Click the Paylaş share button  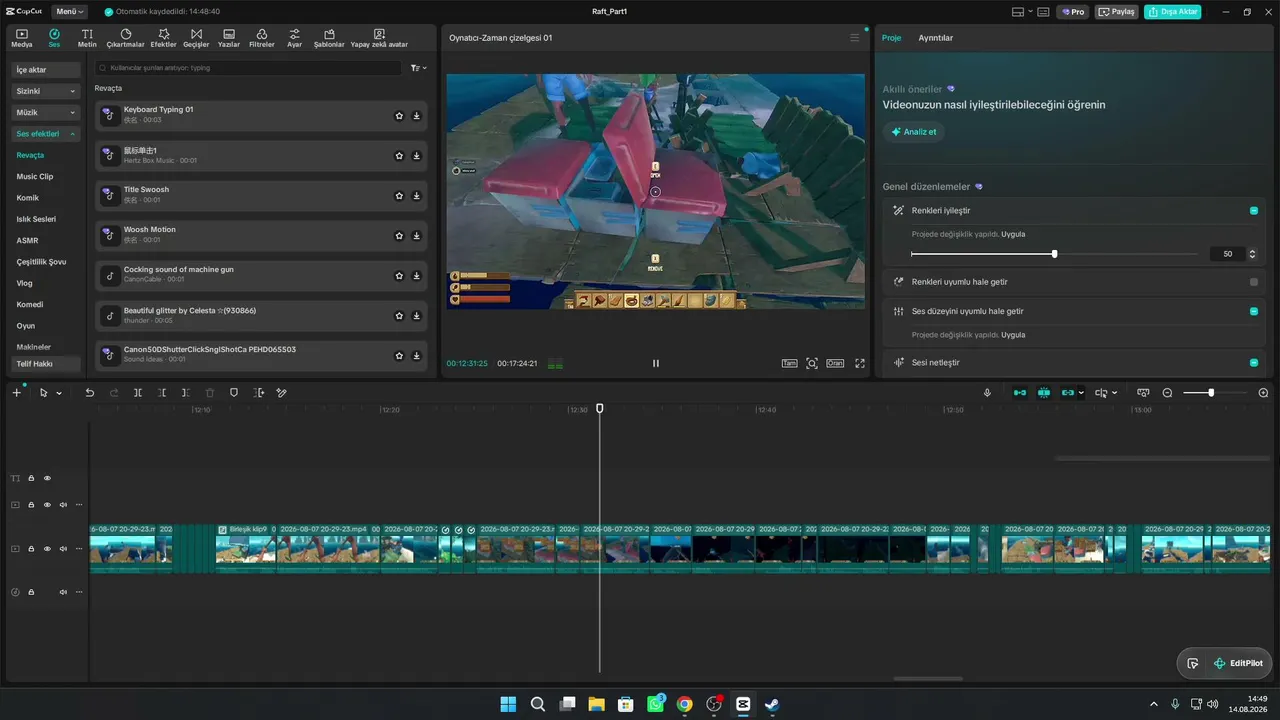point(1117,12)
